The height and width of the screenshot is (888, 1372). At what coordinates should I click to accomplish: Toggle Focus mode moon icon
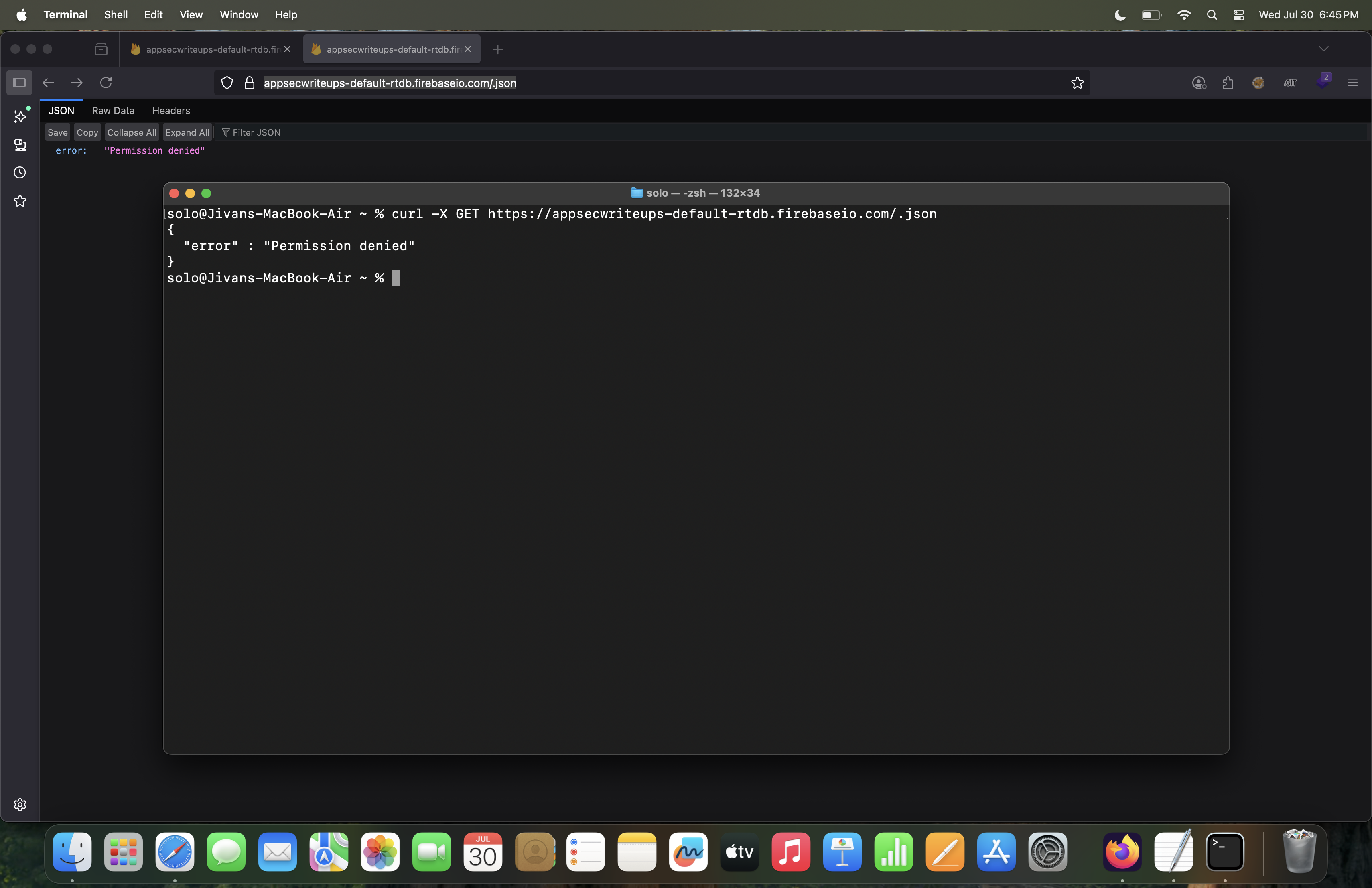point(1120,15)
